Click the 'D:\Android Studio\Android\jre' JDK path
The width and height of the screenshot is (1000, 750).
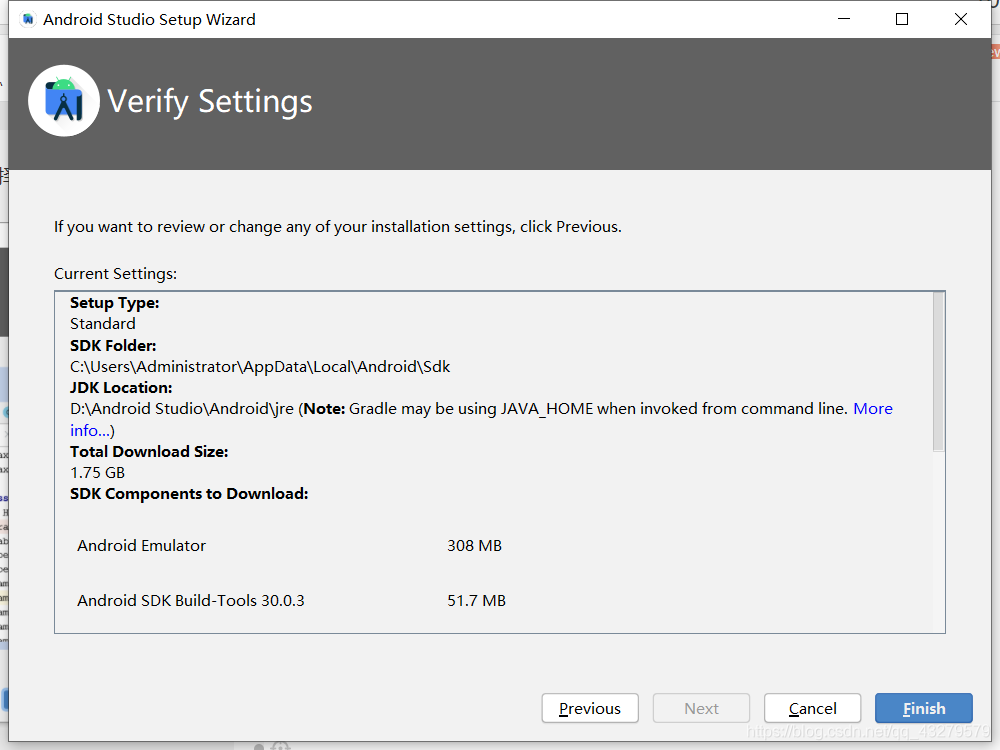pos(182,409)
